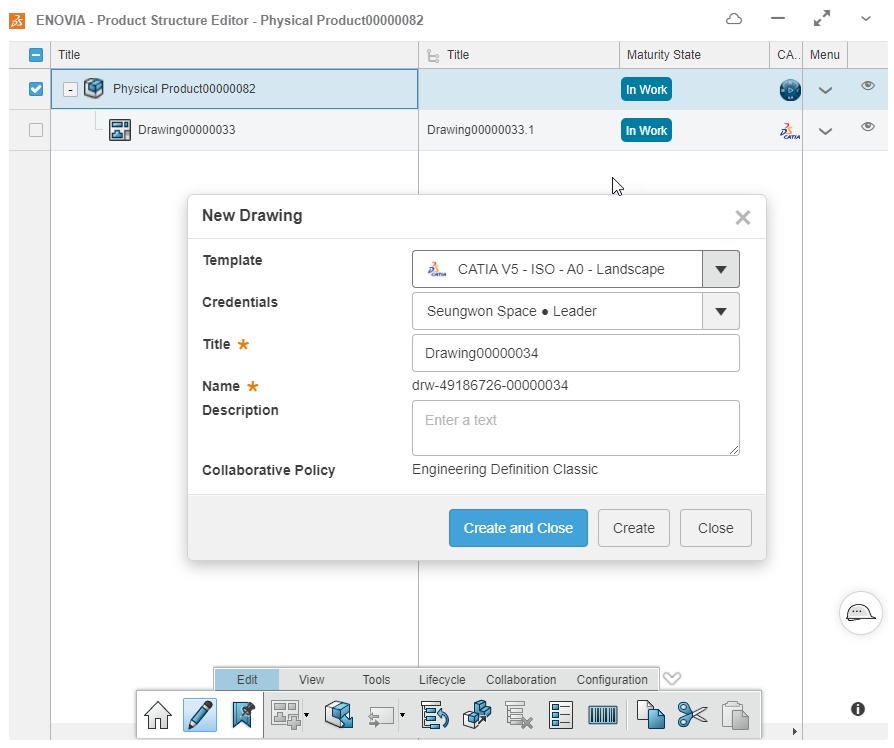Click the Close button in dialog

[716, 528]
